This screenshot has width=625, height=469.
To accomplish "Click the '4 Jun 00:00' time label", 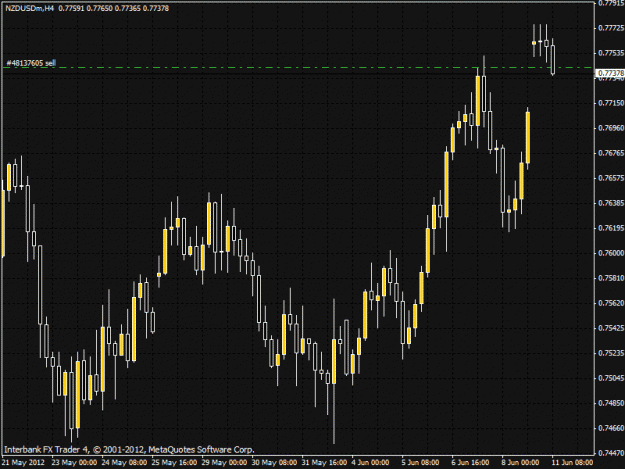I will [370, 462].
